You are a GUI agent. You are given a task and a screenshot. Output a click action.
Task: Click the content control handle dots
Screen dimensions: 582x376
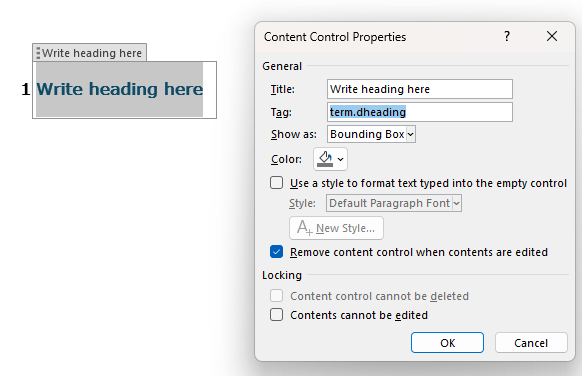pyautogui.click(x=38, y=53)
